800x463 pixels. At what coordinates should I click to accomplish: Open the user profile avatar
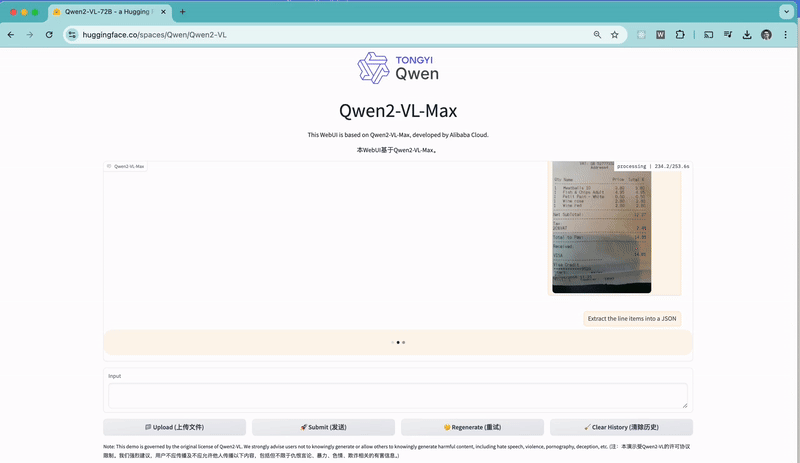coord(766,35)
